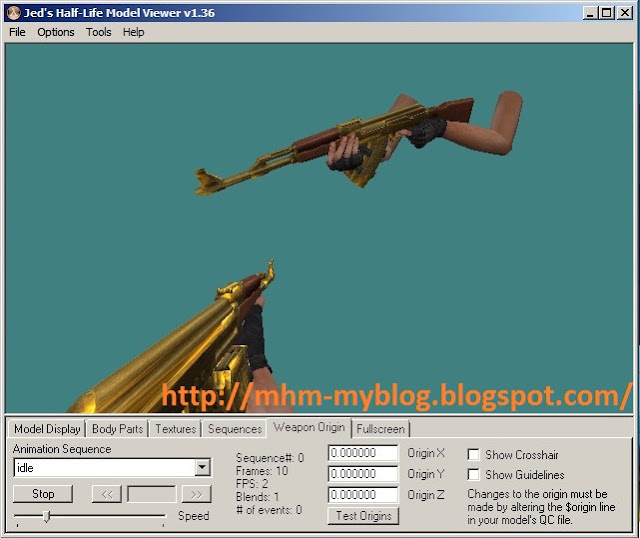Image resolution: width=640 pixels, height=538 pixels.
Task: Click the animation Speed slider handle
Action: click(x=47, y=516)
